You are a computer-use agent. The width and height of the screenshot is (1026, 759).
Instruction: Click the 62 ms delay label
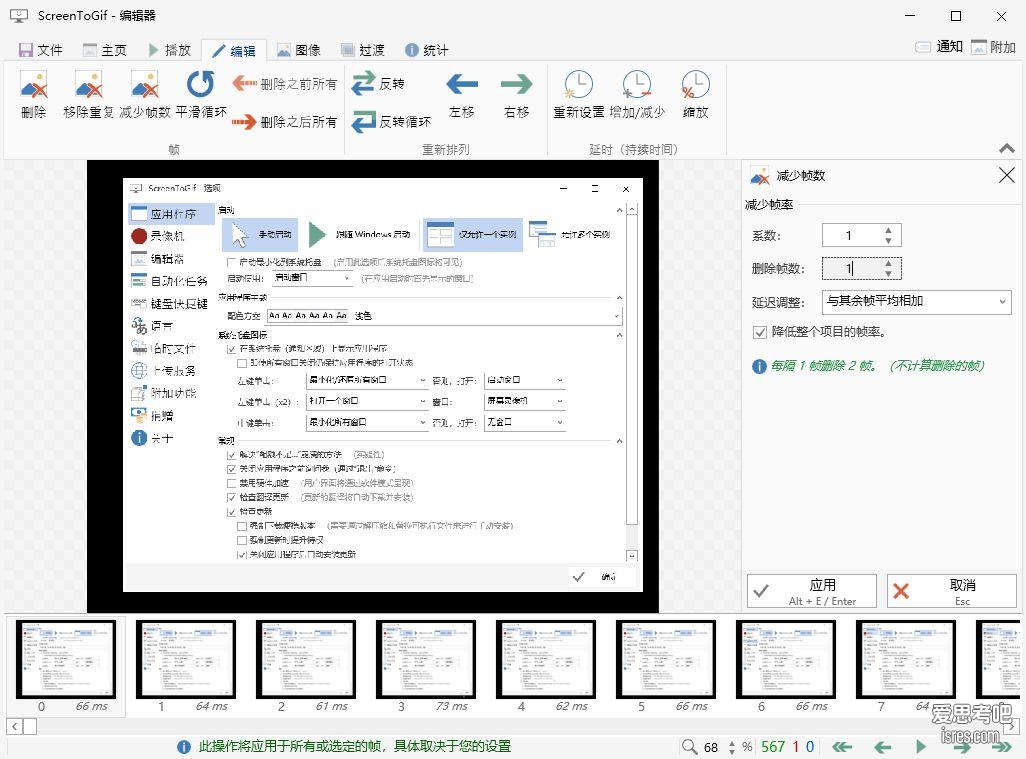(x=572, y=707)
